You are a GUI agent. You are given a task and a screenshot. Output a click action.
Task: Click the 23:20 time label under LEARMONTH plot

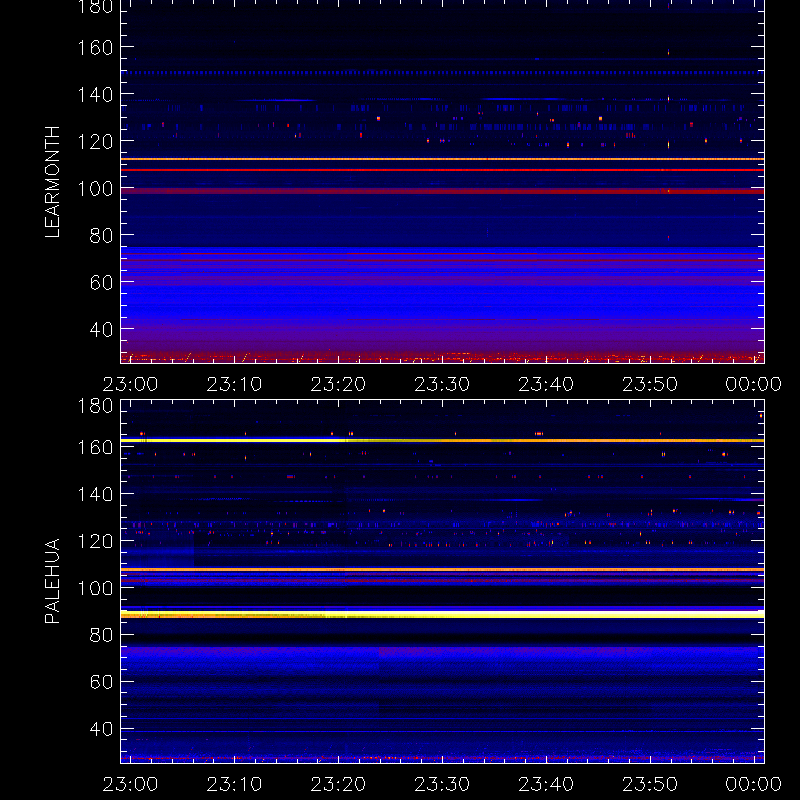[x=338, y=384]
